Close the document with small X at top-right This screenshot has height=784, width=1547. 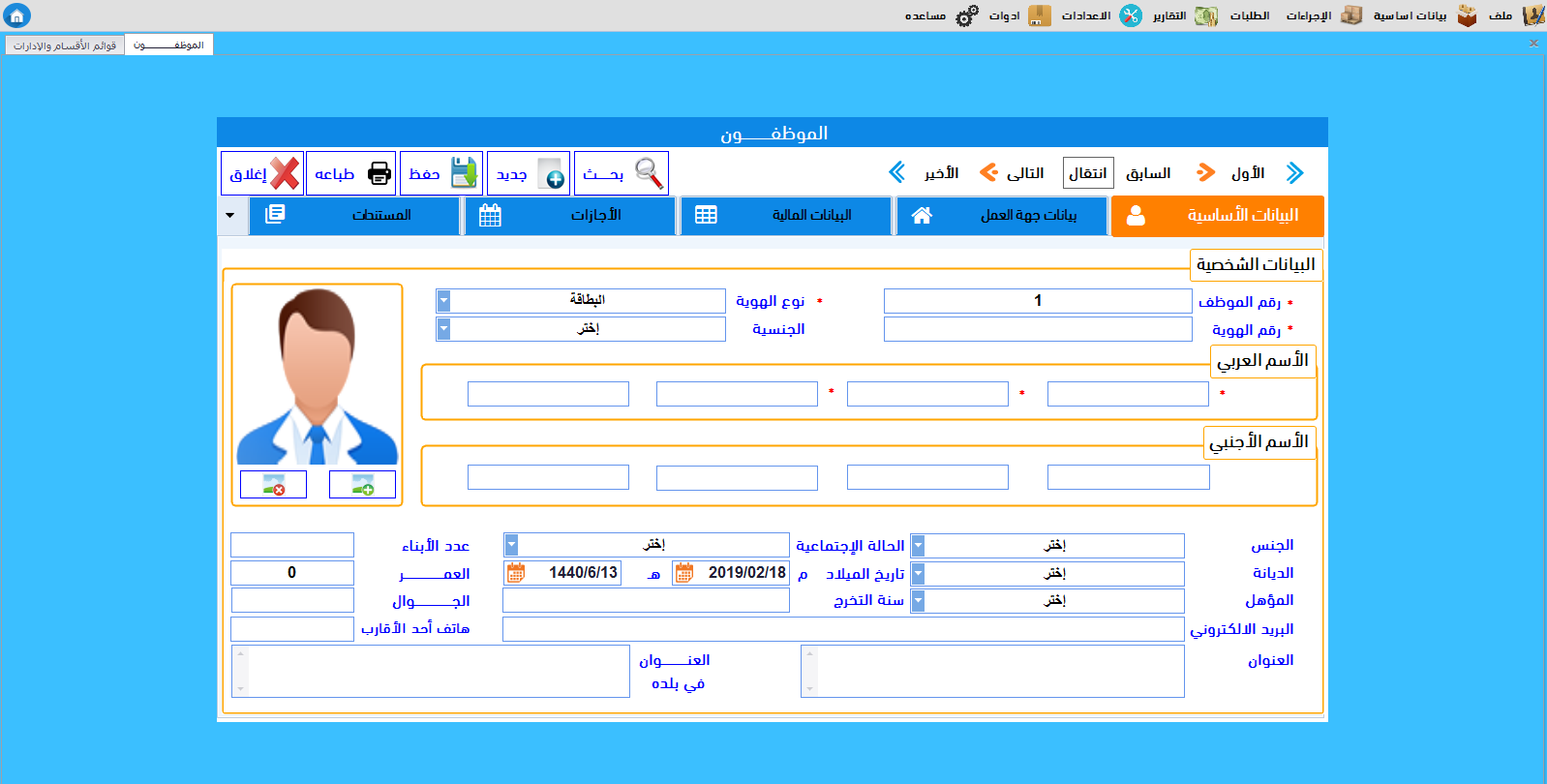1533,44
